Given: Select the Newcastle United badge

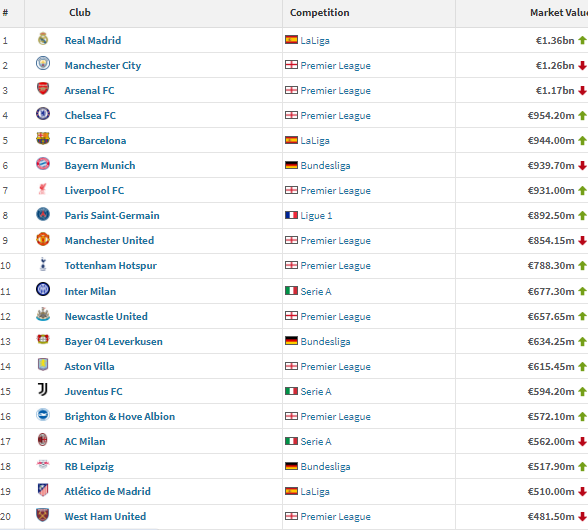Looking at the screenshot, I should 43,314.
